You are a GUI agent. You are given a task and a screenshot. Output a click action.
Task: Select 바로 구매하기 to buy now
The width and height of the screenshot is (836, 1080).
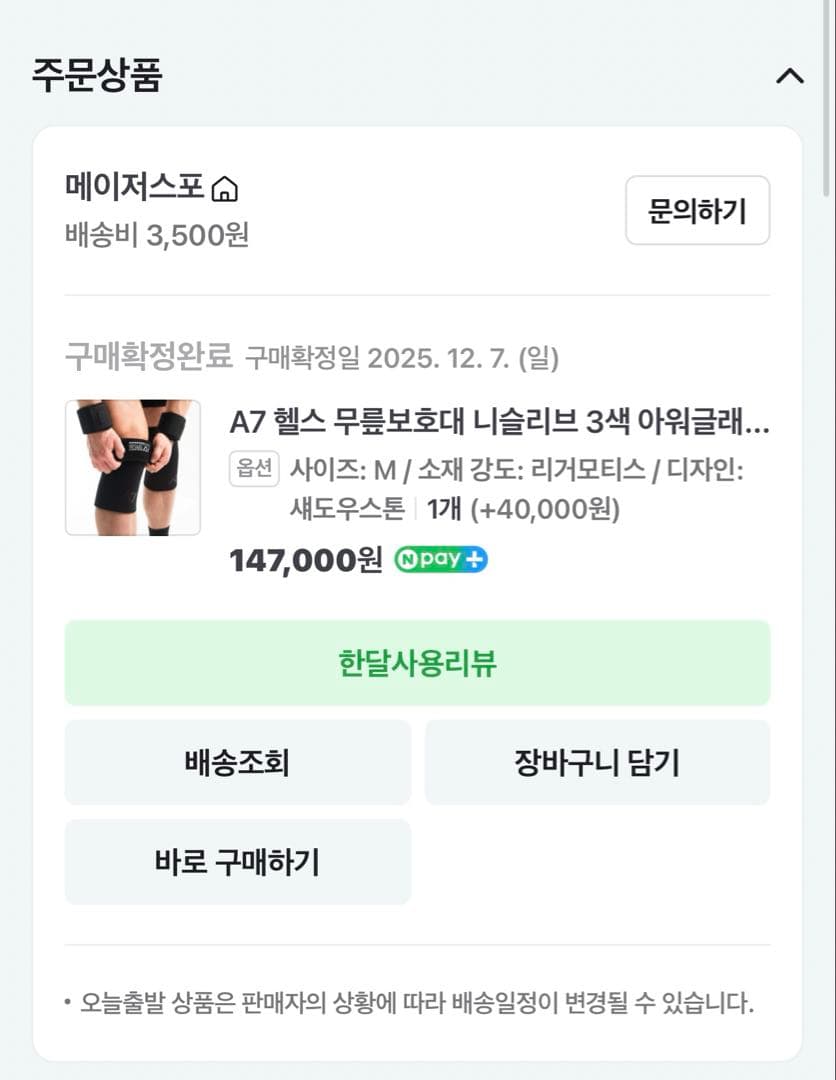[x=237, y=861]
